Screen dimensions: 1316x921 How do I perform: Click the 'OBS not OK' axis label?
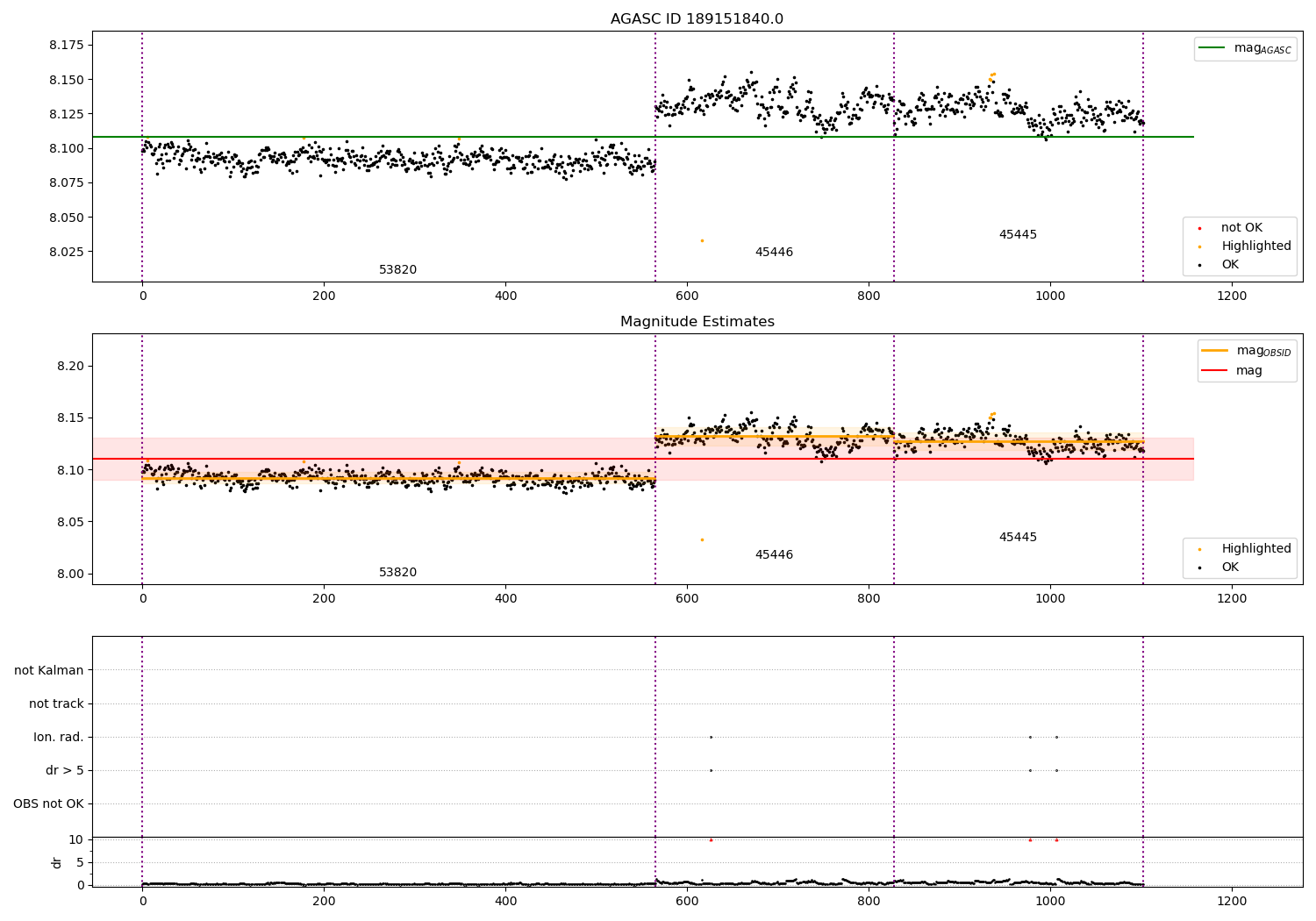pyautogui.click(x=48, y=803)
